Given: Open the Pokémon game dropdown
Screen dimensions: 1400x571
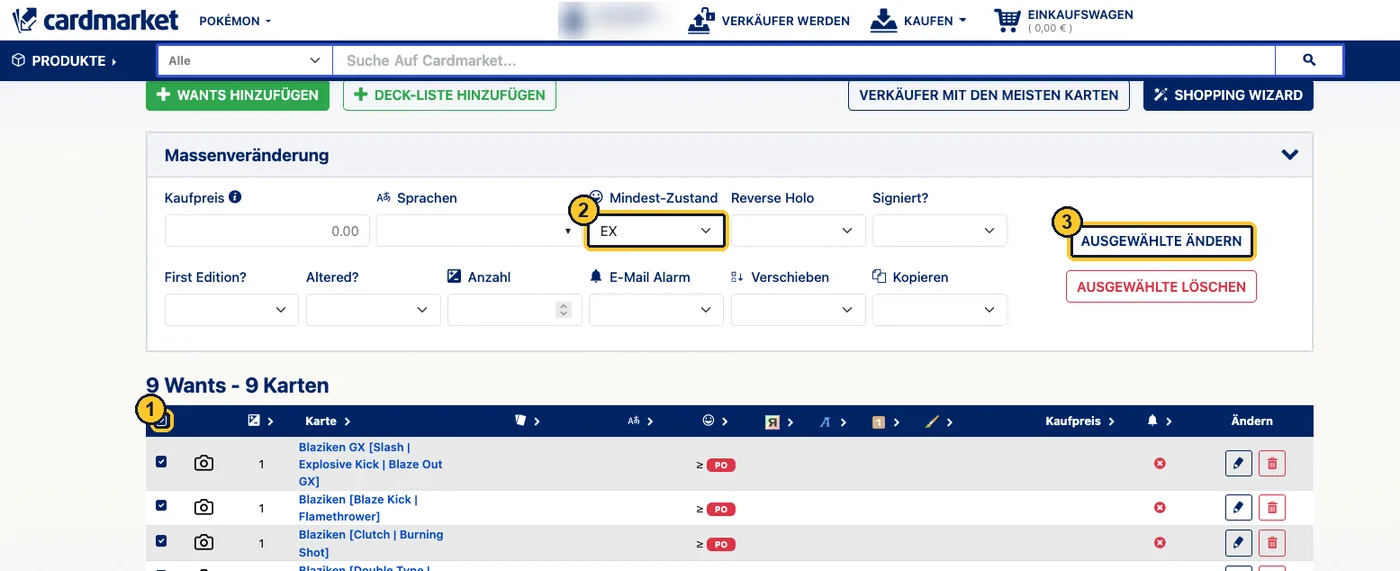Looking at the screenshot, I should 235,21.
